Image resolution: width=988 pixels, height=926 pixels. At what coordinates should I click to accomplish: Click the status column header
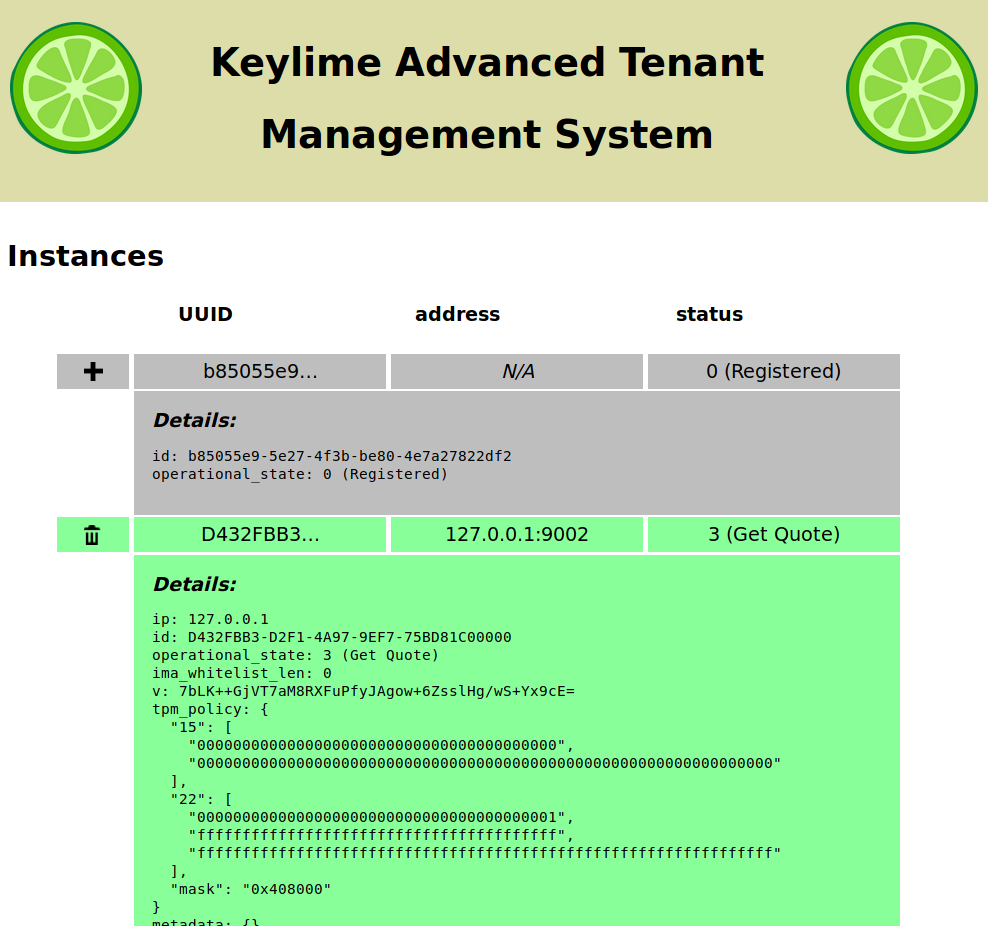pos(709,314)
